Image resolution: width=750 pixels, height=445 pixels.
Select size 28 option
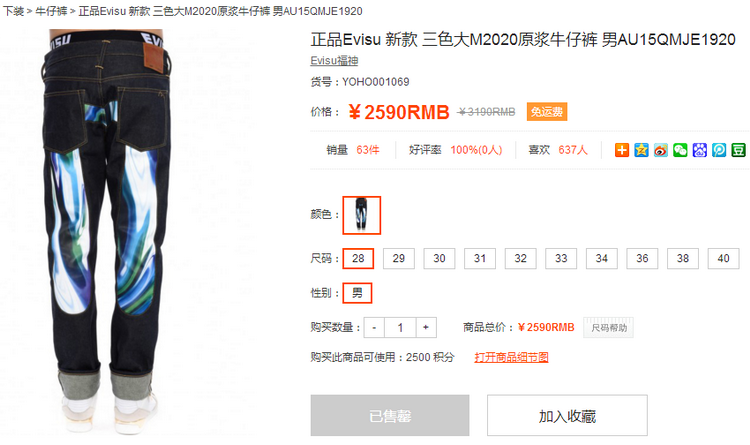coord(358,258)
